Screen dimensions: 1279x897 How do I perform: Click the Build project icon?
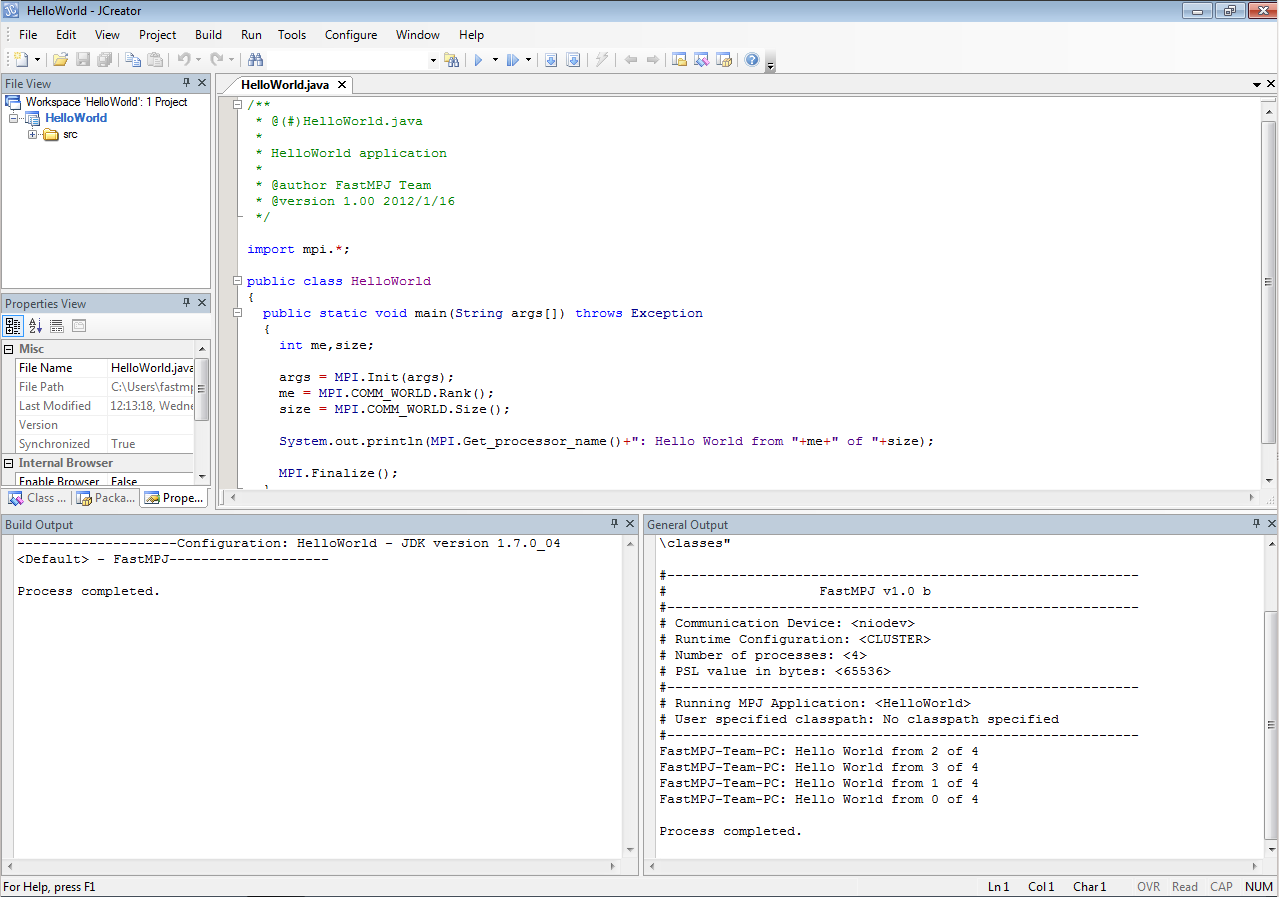point(551,60)
